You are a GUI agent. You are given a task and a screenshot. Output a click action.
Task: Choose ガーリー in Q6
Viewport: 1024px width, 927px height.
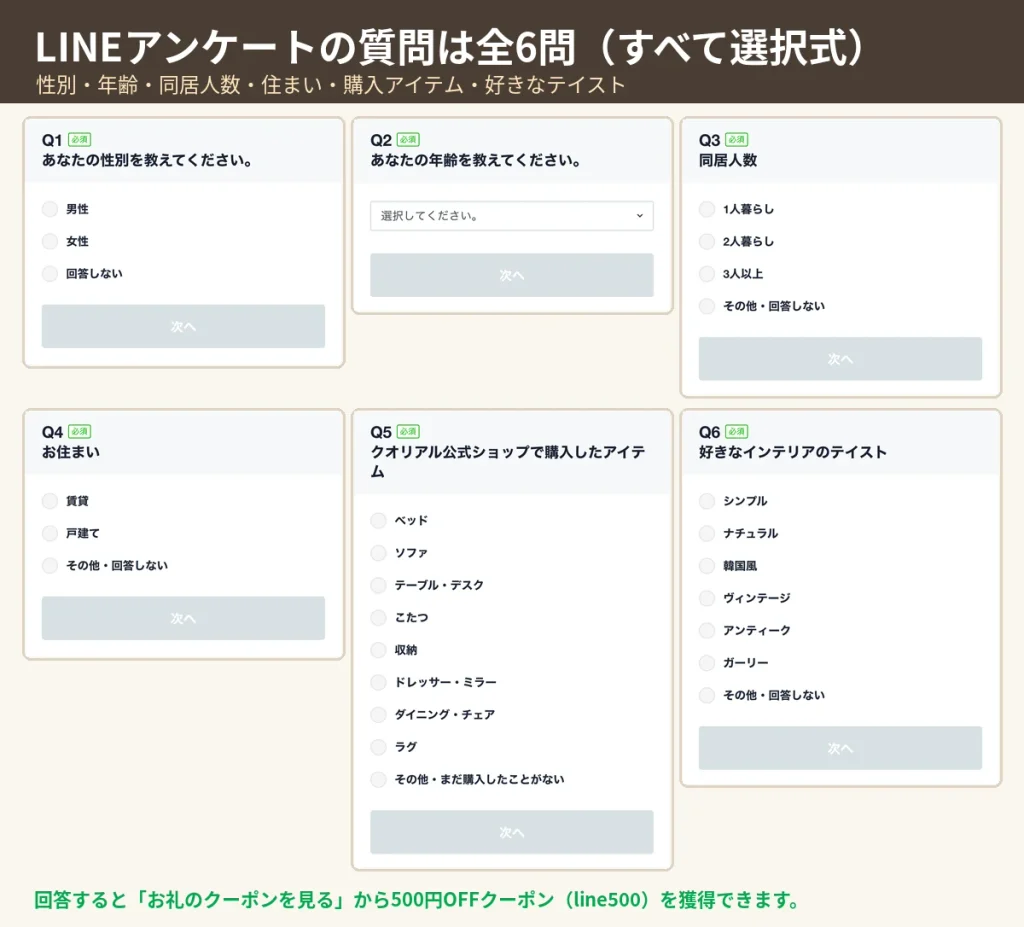pyautogui.click(x=707, y=662)
